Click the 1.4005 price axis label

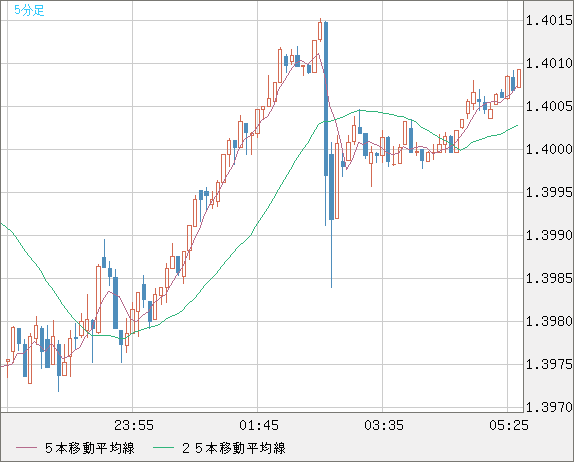click(549, 107)
